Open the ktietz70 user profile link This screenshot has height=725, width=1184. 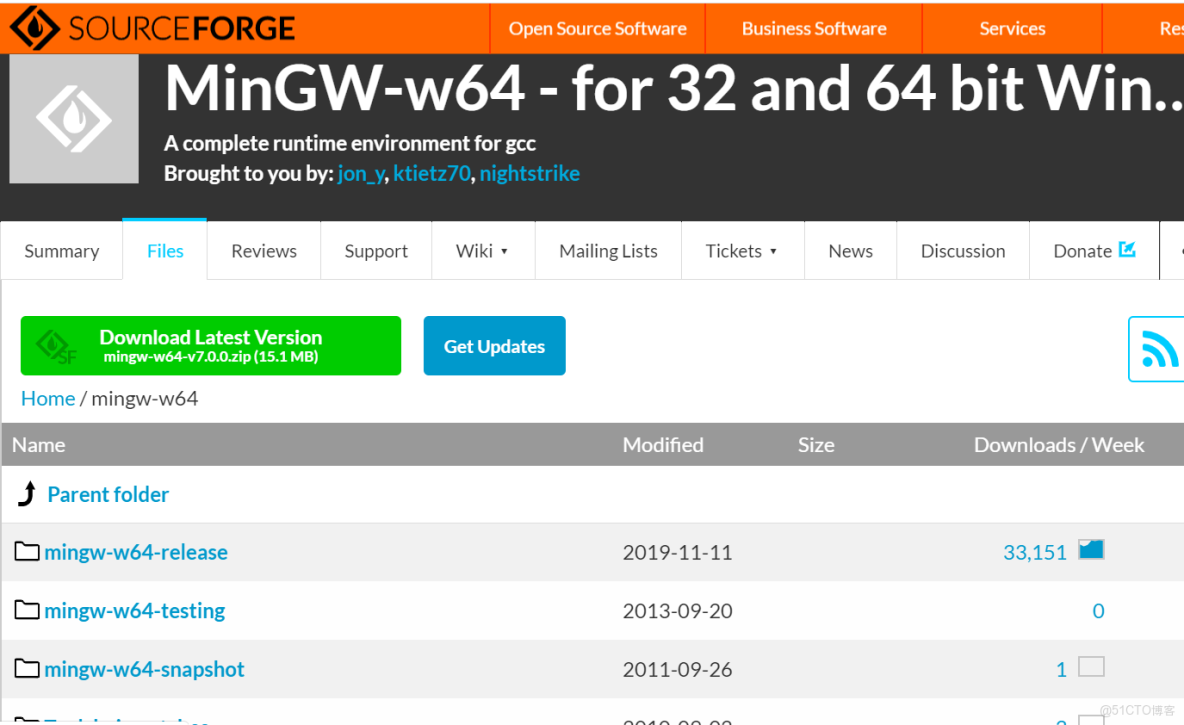432,173
